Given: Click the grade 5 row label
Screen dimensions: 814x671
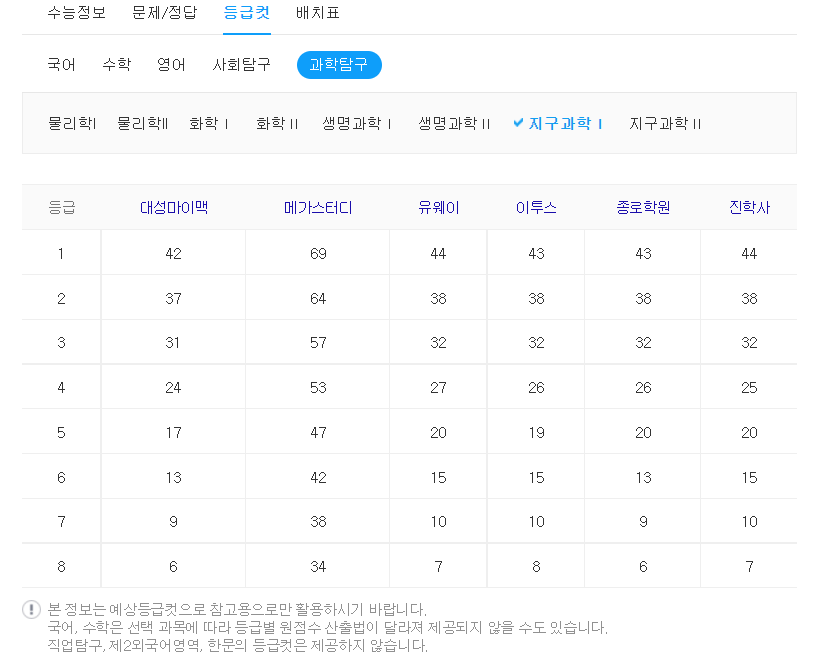Looking at the screenshot, I should [x=61, y=433].
